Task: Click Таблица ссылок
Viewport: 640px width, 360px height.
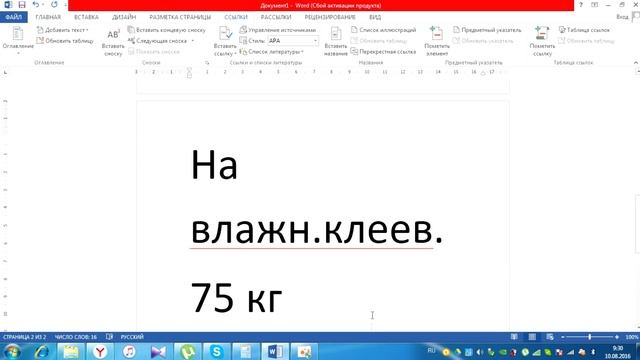Action: point(584,30)
